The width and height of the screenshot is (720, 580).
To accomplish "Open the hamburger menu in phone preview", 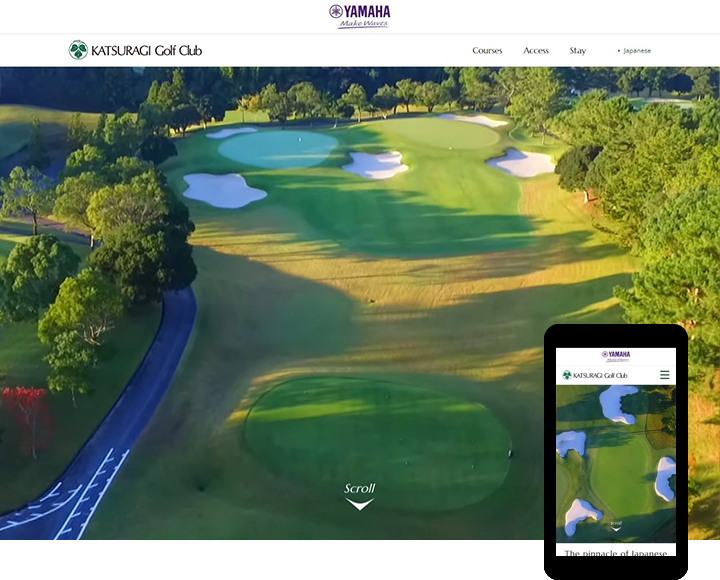I will [664, 375].
